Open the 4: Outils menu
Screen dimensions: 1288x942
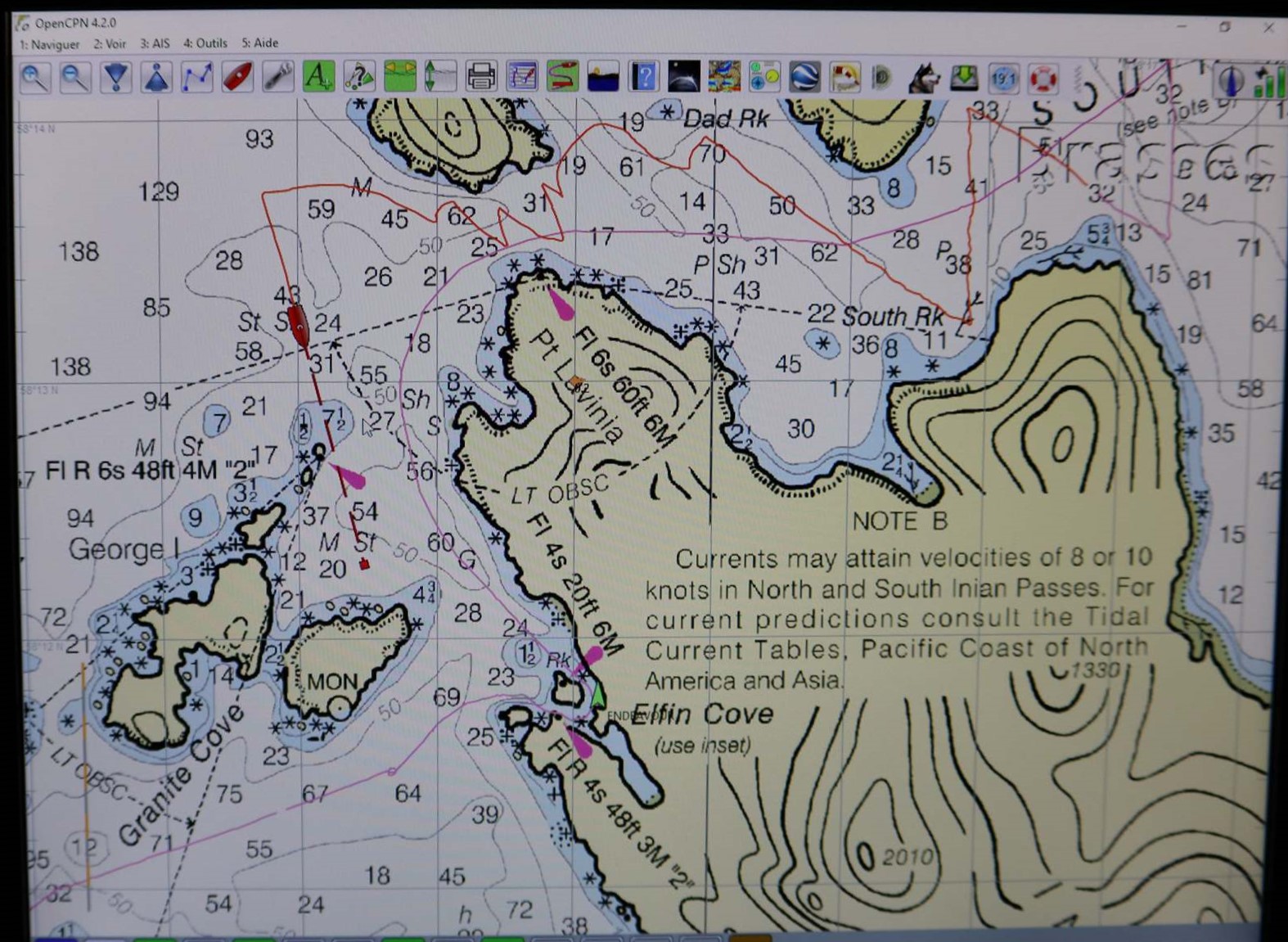(x=205, y=43)
